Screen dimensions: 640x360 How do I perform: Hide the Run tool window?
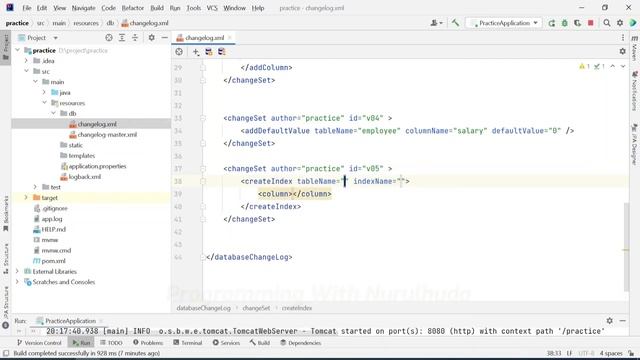pos(622,321)
